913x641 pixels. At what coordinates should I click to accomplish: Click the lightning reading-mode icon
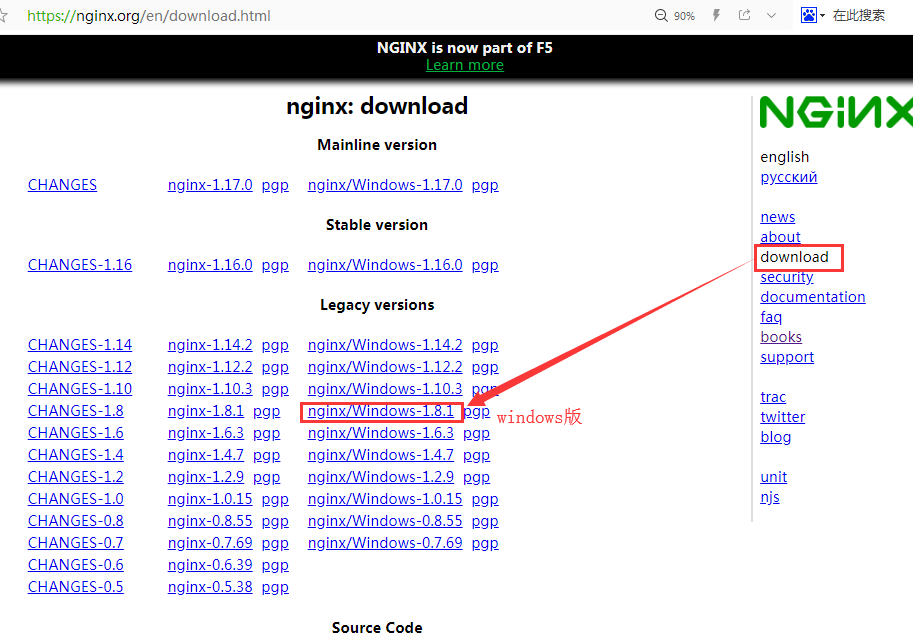(714, 15)
